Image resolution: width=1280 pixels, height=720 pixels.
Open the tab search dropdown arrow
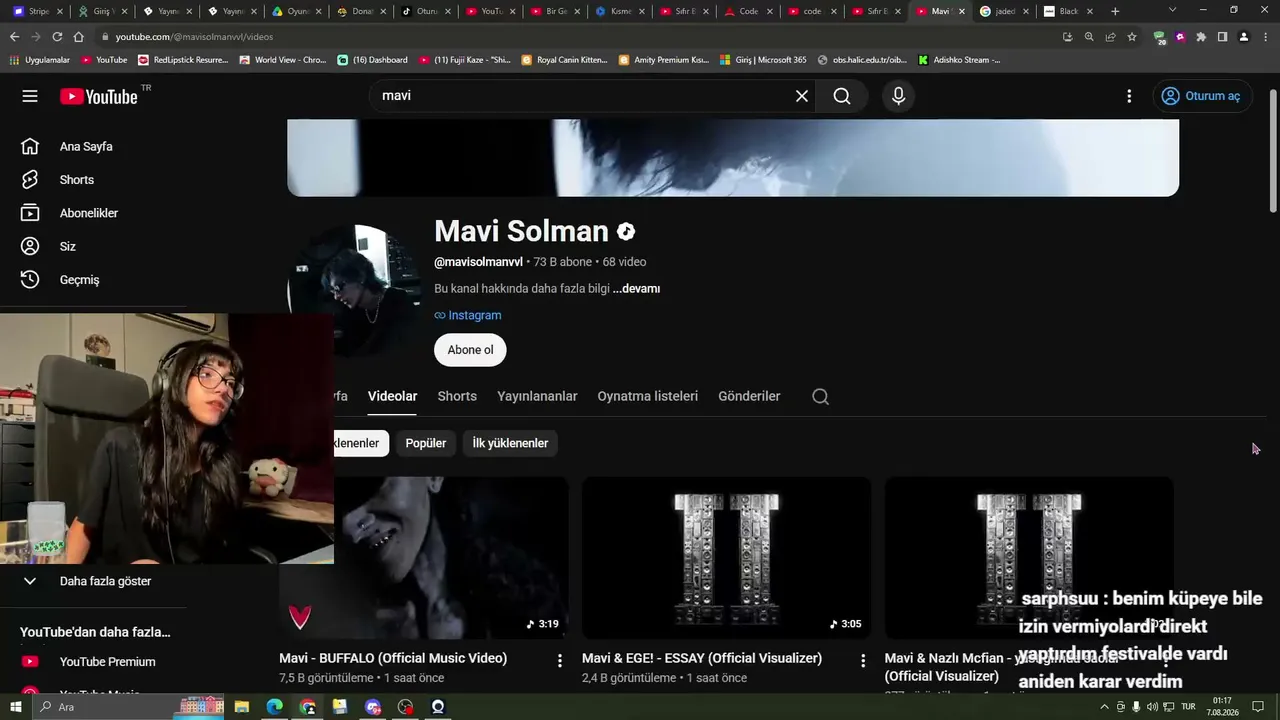click(x=1173, y=10)
